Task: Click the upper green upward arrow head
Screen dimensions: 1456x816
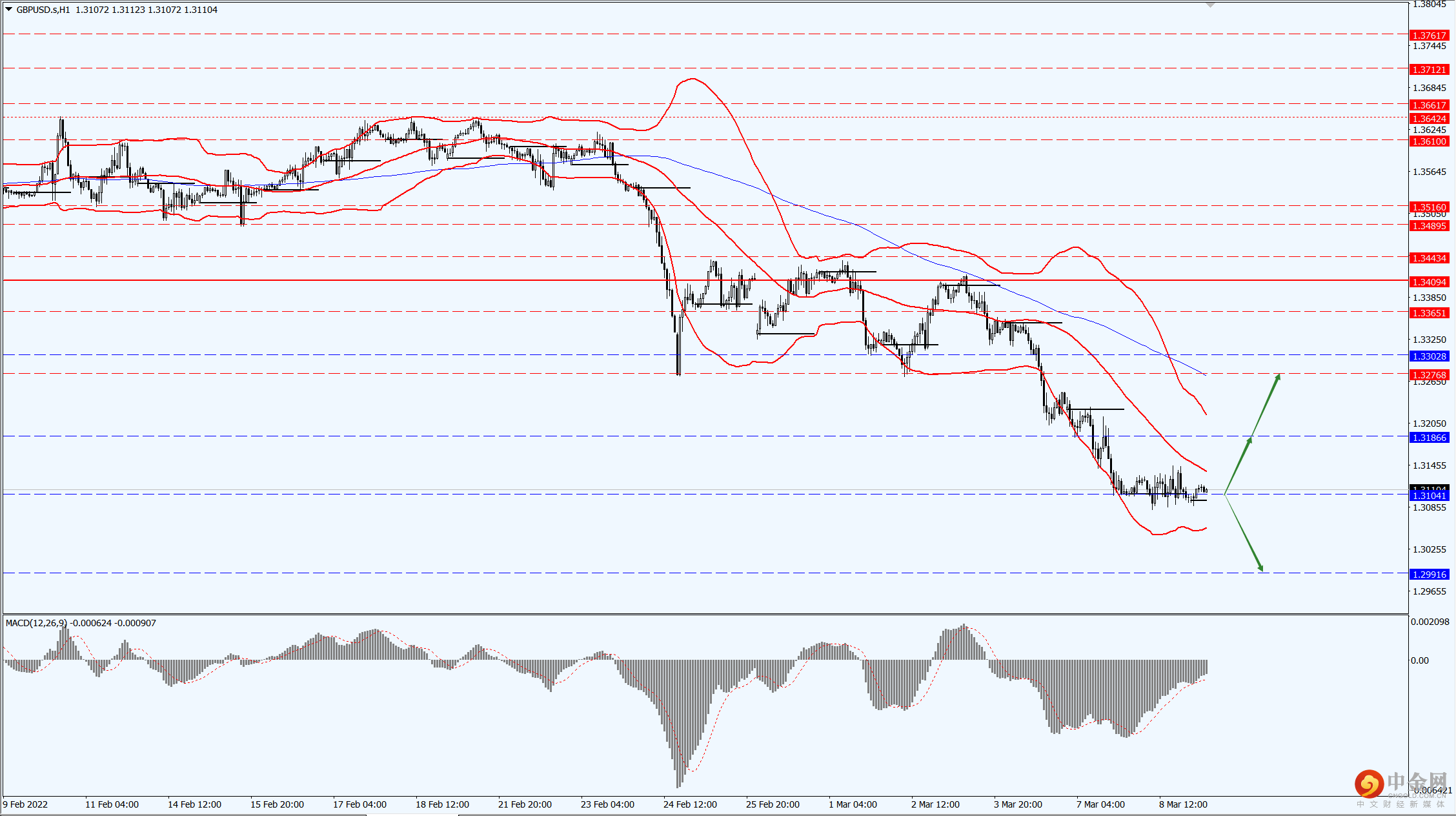Action: click(x=1277, y=378)
